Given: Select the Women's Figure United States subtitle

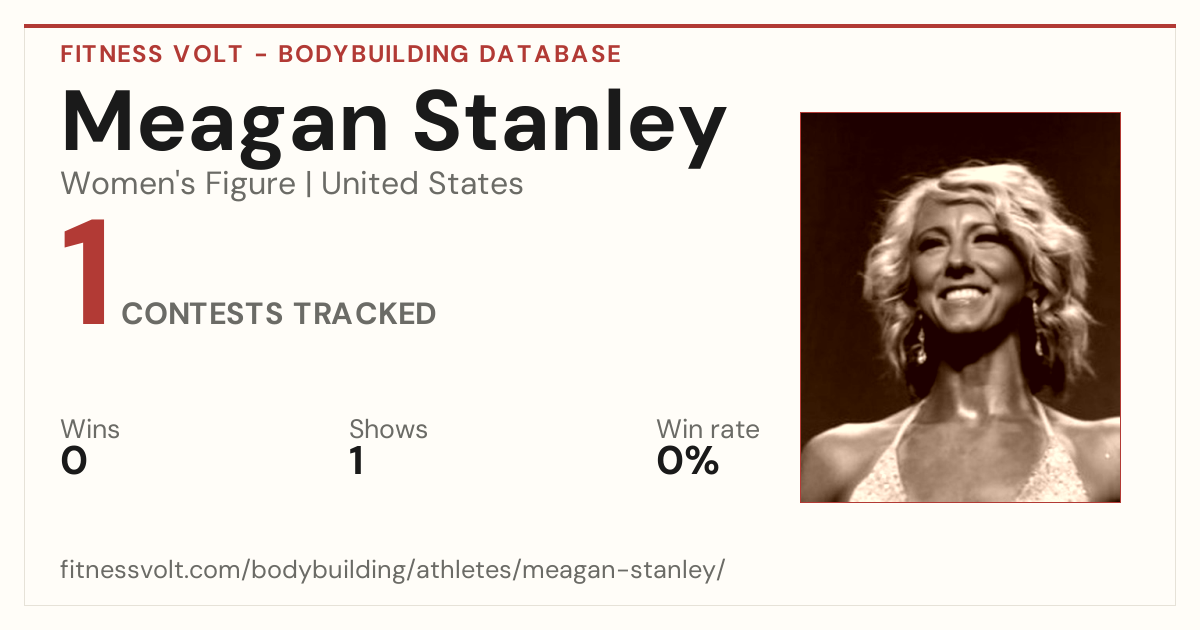Looking at the screenshot, I should coord(292,184).
